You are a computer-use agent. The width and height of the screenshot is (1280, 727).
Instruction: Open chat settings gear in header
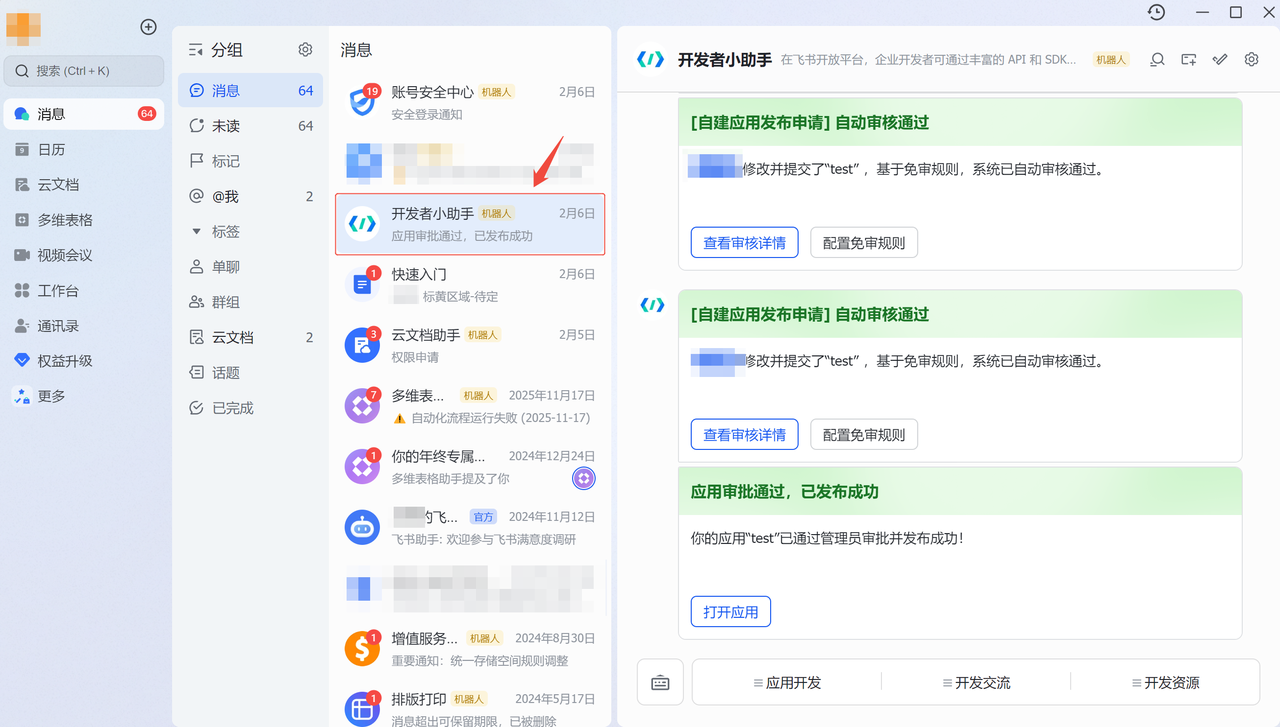coord(1251,60)
